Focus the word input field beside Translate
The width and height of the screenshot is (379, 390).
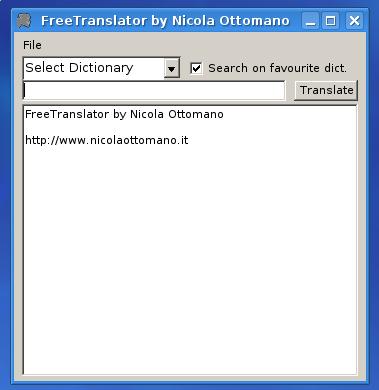pyautogui.click(x=154, y=90)
